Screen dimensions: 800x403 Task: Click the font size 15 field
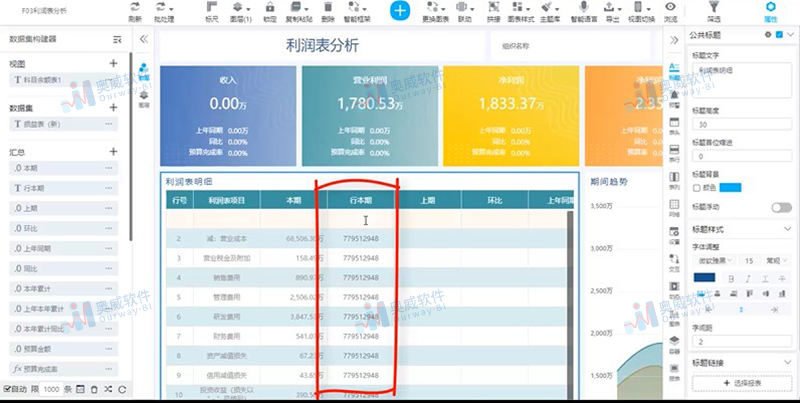click(749, 261)
